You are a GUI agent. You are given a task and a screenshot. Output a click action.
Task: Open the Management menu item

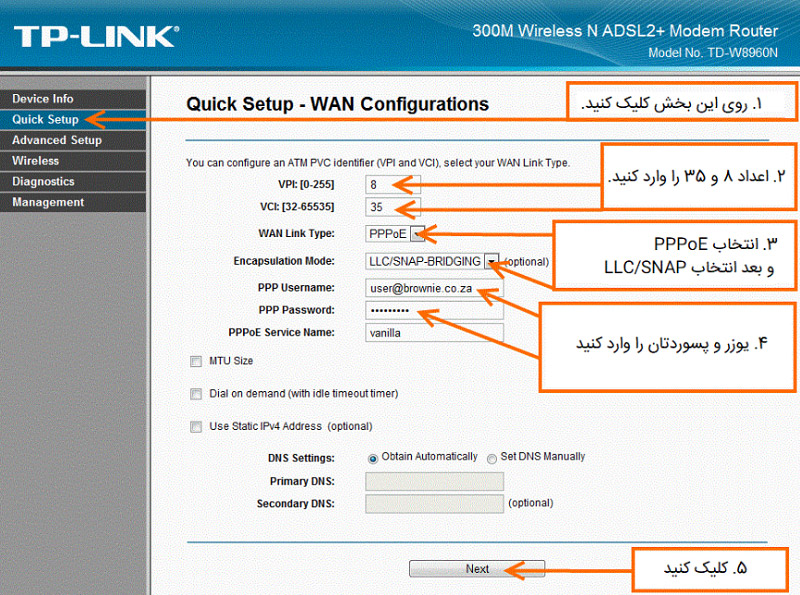click(48, 202)
